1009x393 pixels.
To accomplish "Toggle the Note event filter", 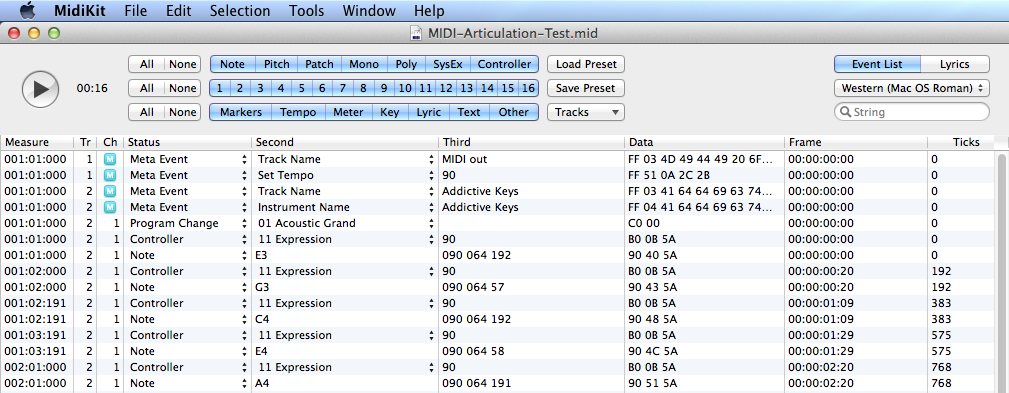I will click(x=232, y=64).
